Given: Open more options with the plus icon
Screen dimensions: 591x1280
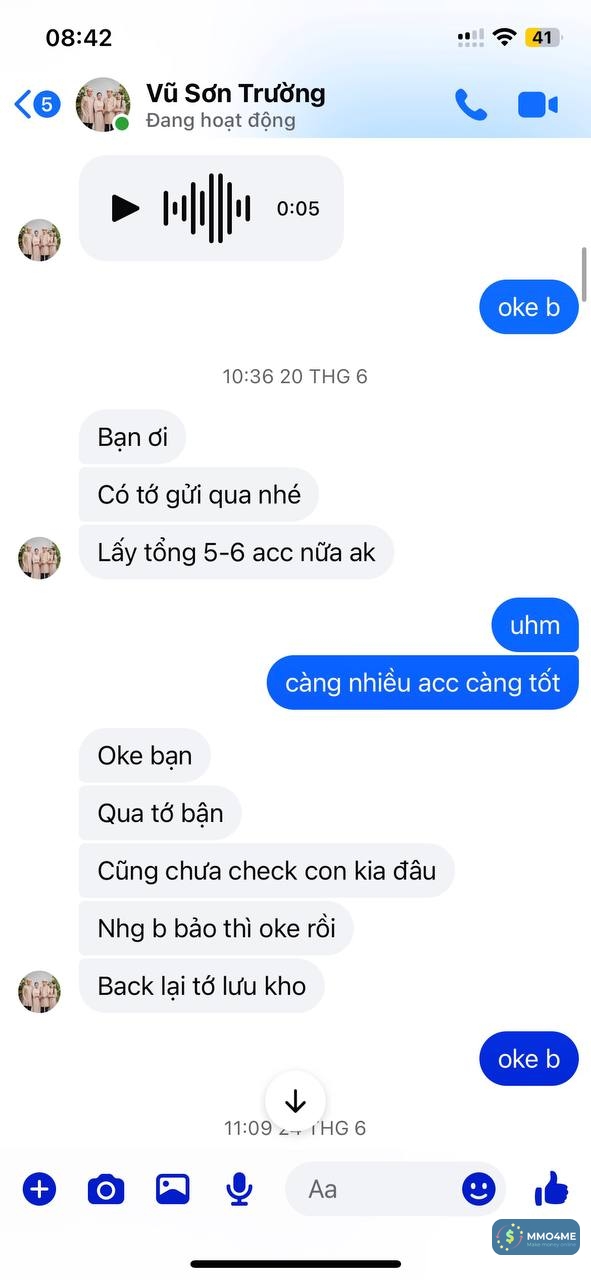Looking at the screenshot, I should click(39, 1189).
